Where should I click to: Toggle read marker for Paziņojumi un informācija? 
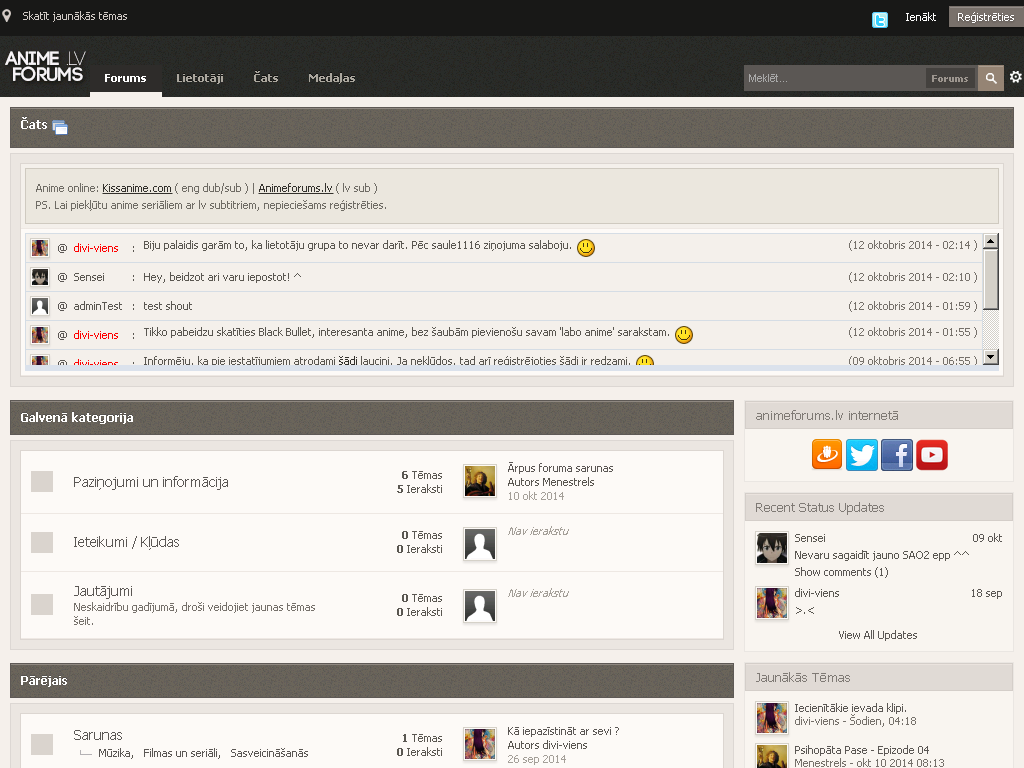(42, 482)
